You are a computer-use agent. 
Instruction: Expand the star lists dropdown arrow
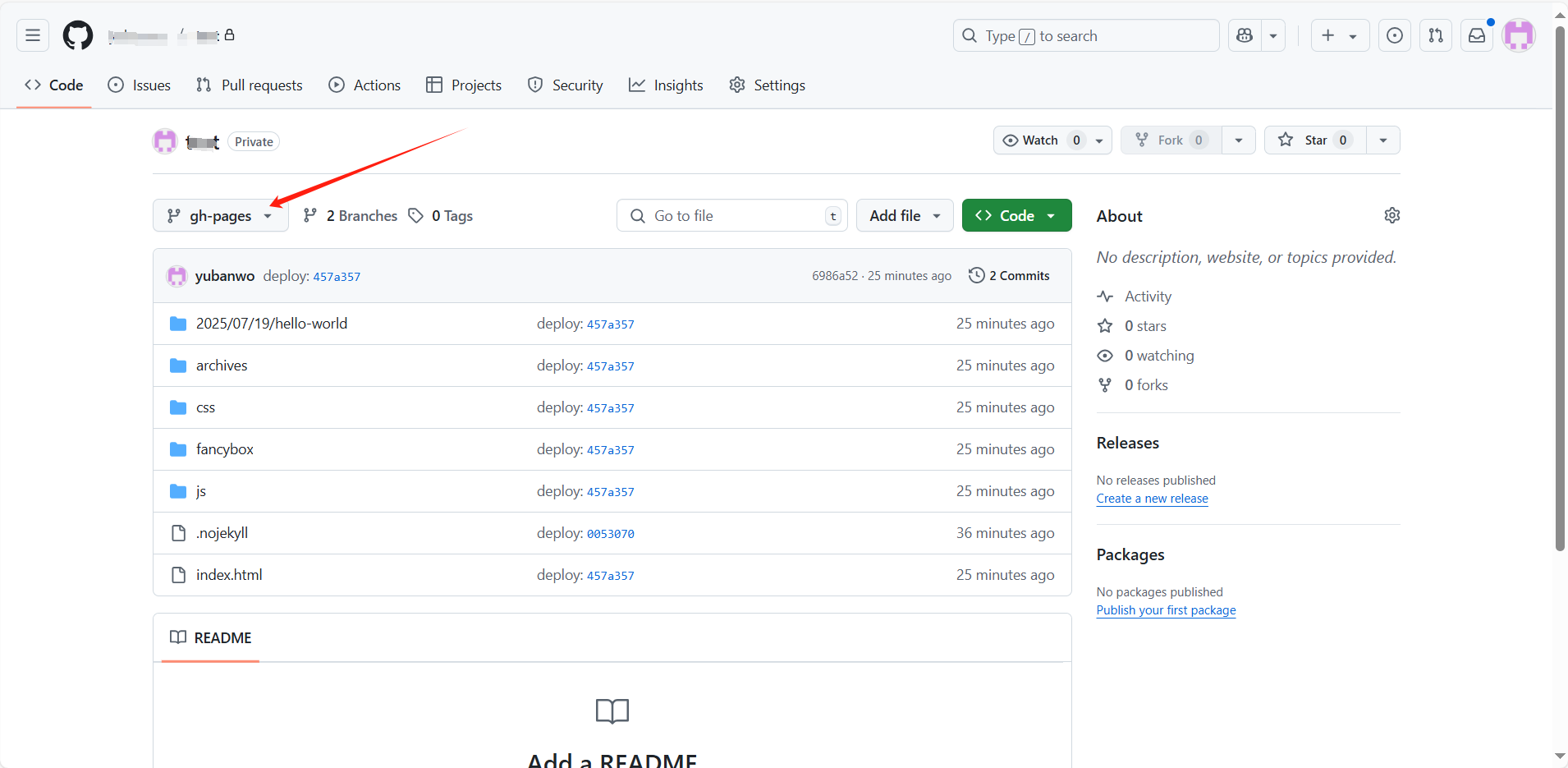pyautogui.click(x=1383, y=140)
